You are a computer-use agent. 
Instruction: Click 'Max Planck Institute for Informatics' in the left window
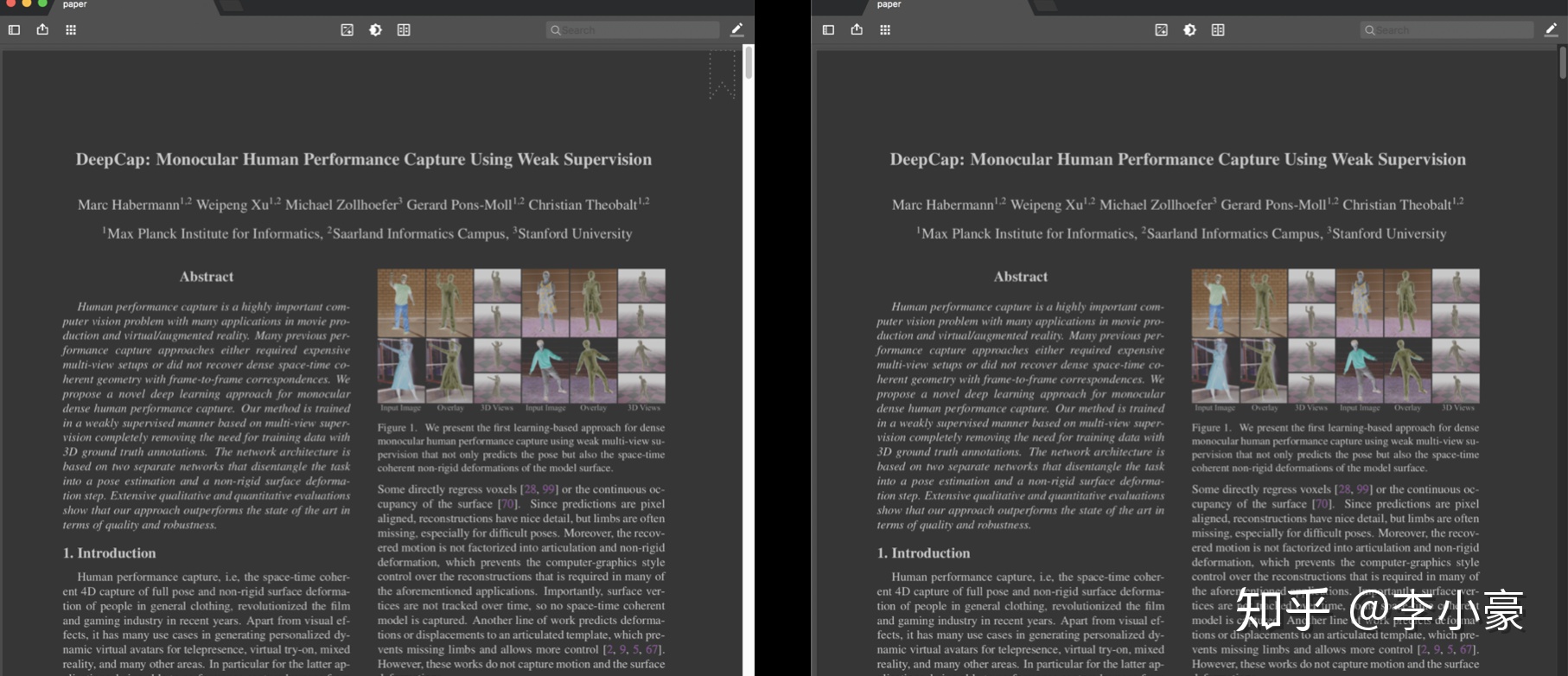214,234
